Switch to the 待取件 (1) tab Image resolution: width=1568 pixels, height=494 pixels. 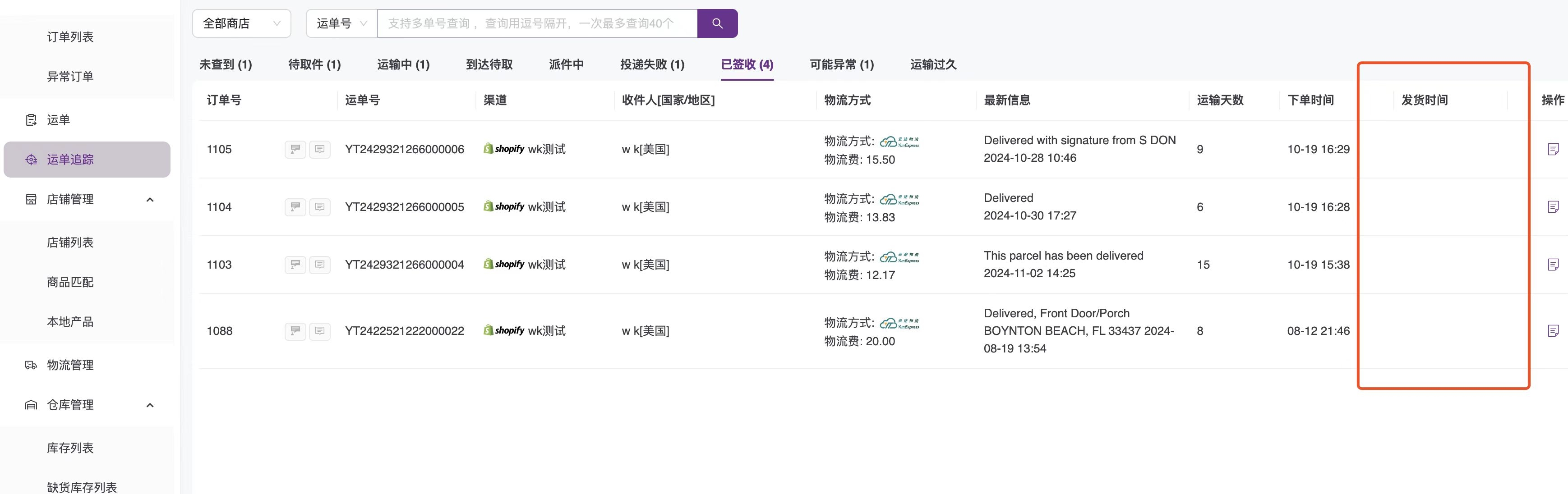tap(315, 64)
